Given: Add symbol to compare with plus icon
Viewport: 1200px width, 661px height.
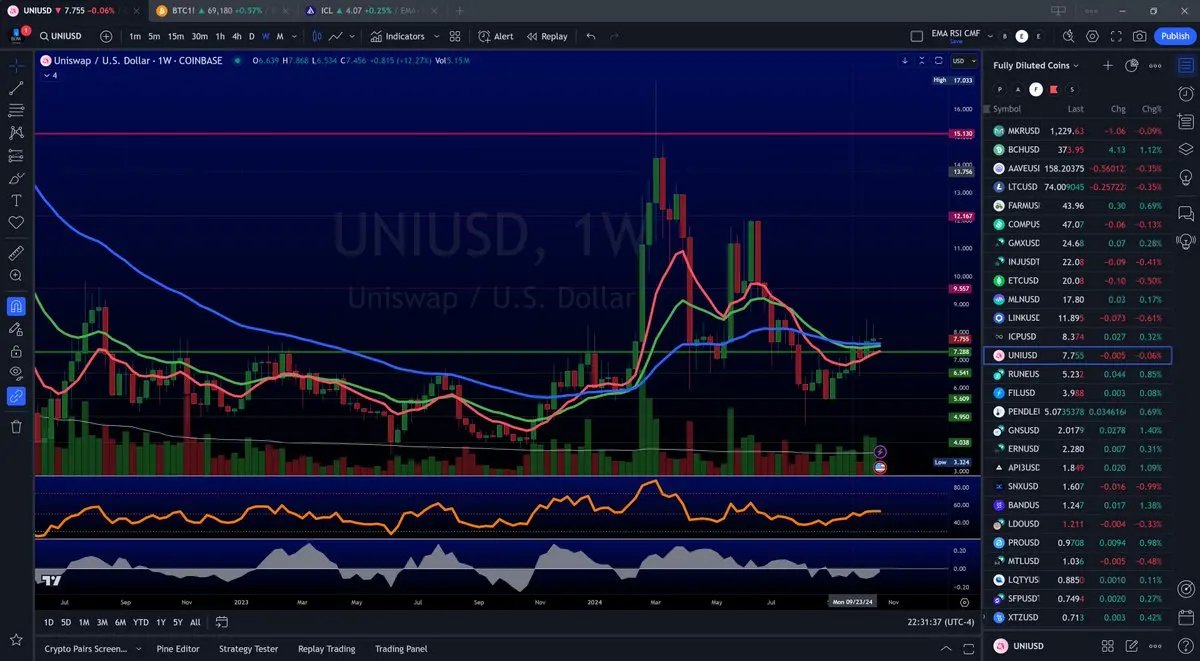Looking at the screenshot, I should point(106,36).
